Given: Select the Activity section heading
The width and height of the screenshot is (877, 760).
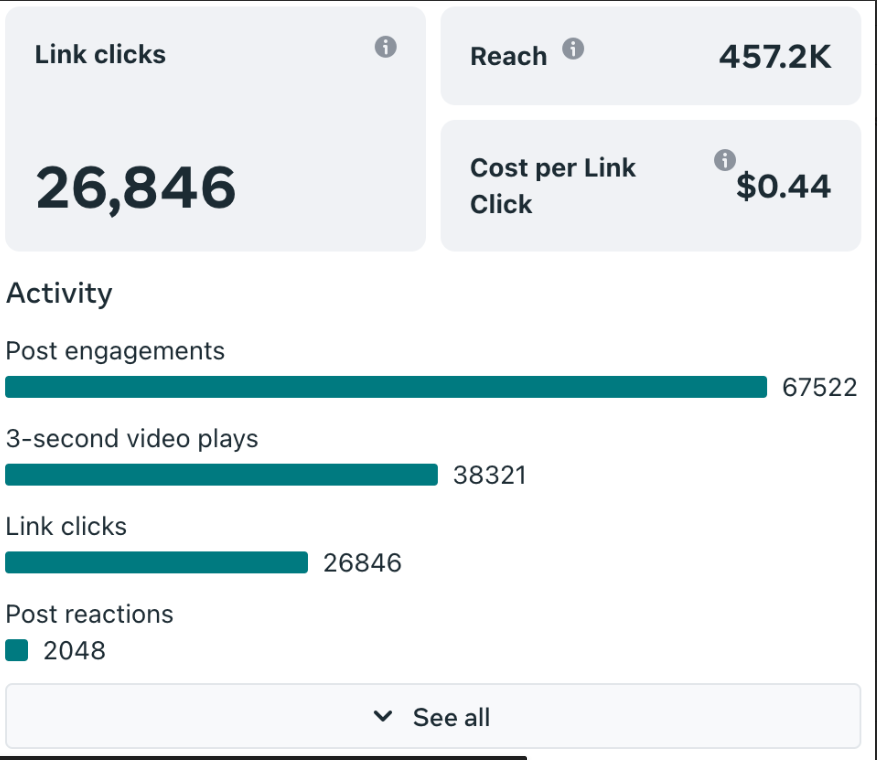Looking at the screenshot, I should [x=59, y=293].
